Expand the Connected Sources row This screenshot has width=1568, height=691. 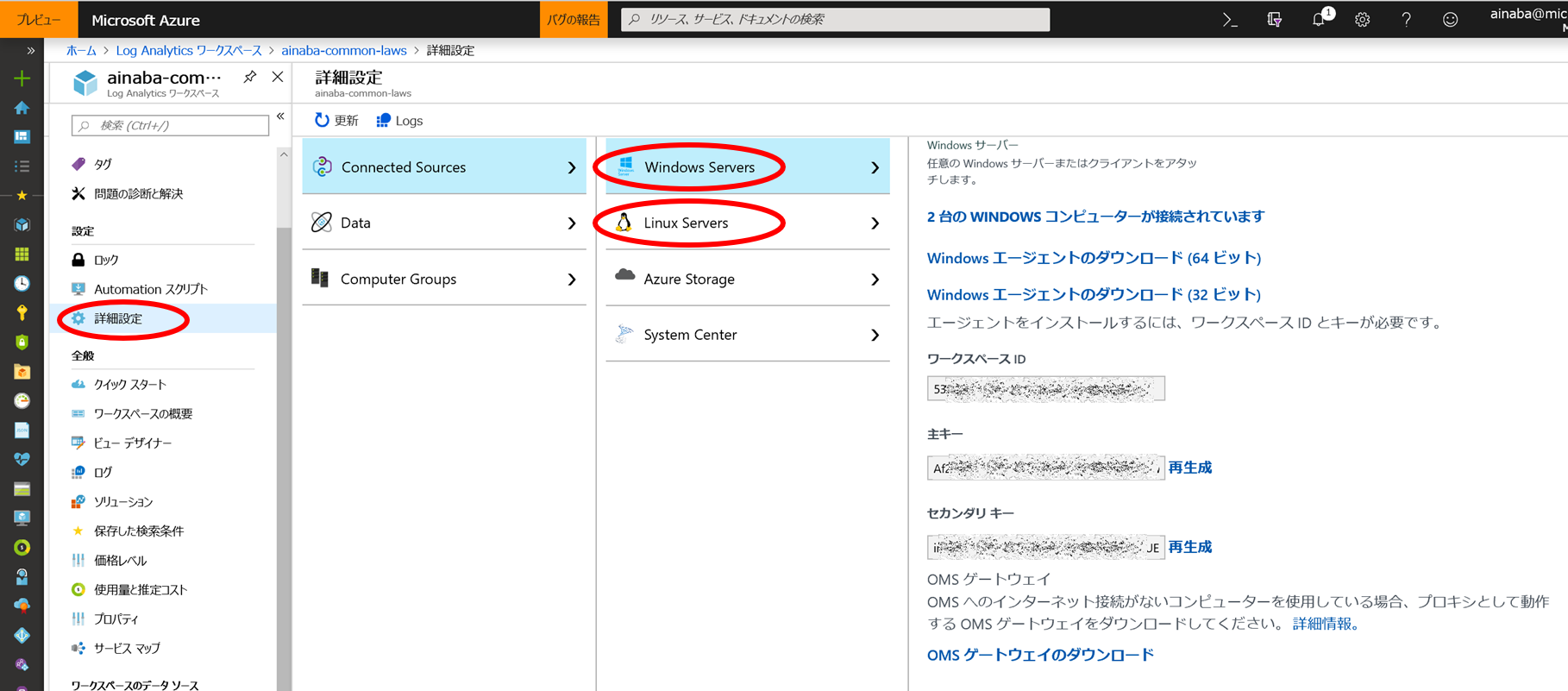444,166
